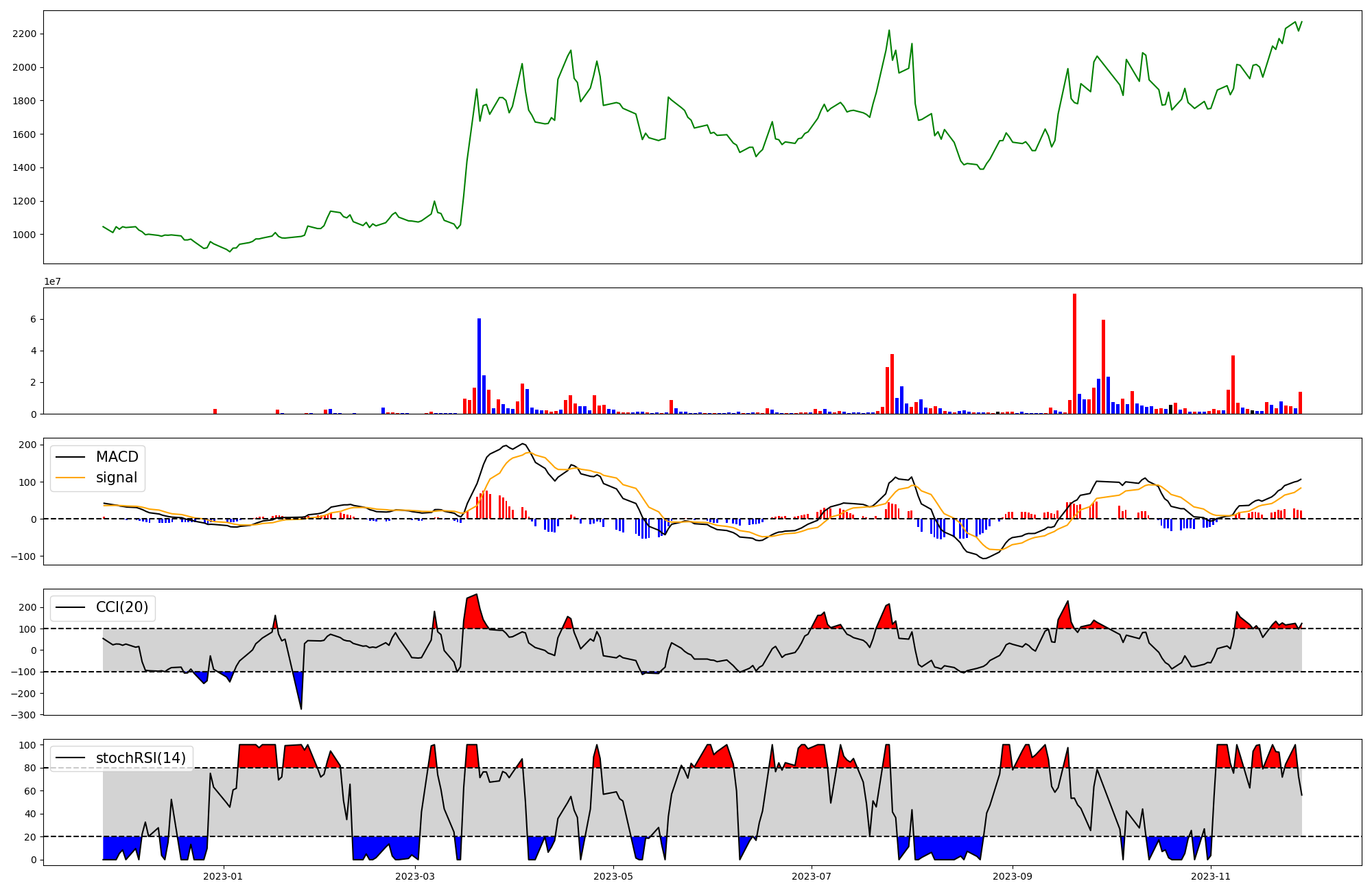Click the 2023-09 date tick label
Viewport: 1372px width, 892px height.
coord(1013,876)
